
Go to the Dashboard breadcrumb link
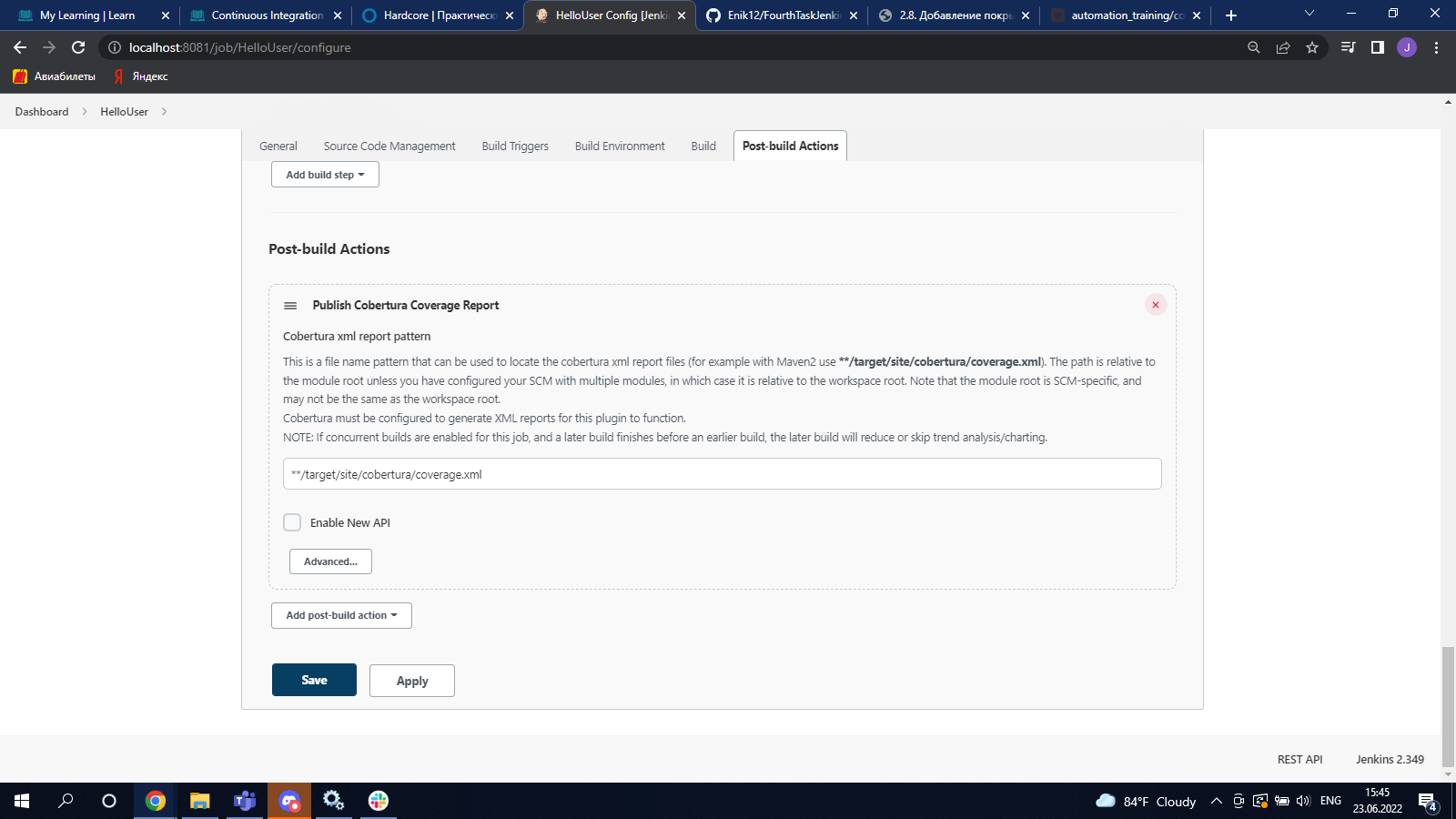click(x=42, y=112)
